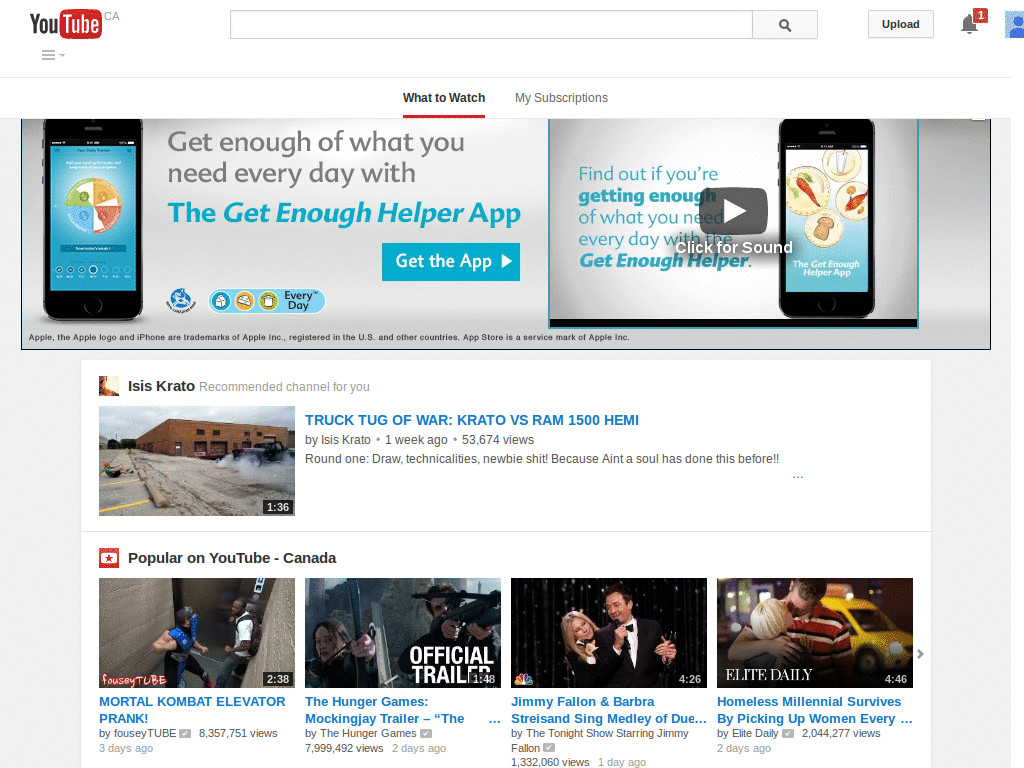Click Popular on YouTube Canada icon

click(109, 558)
